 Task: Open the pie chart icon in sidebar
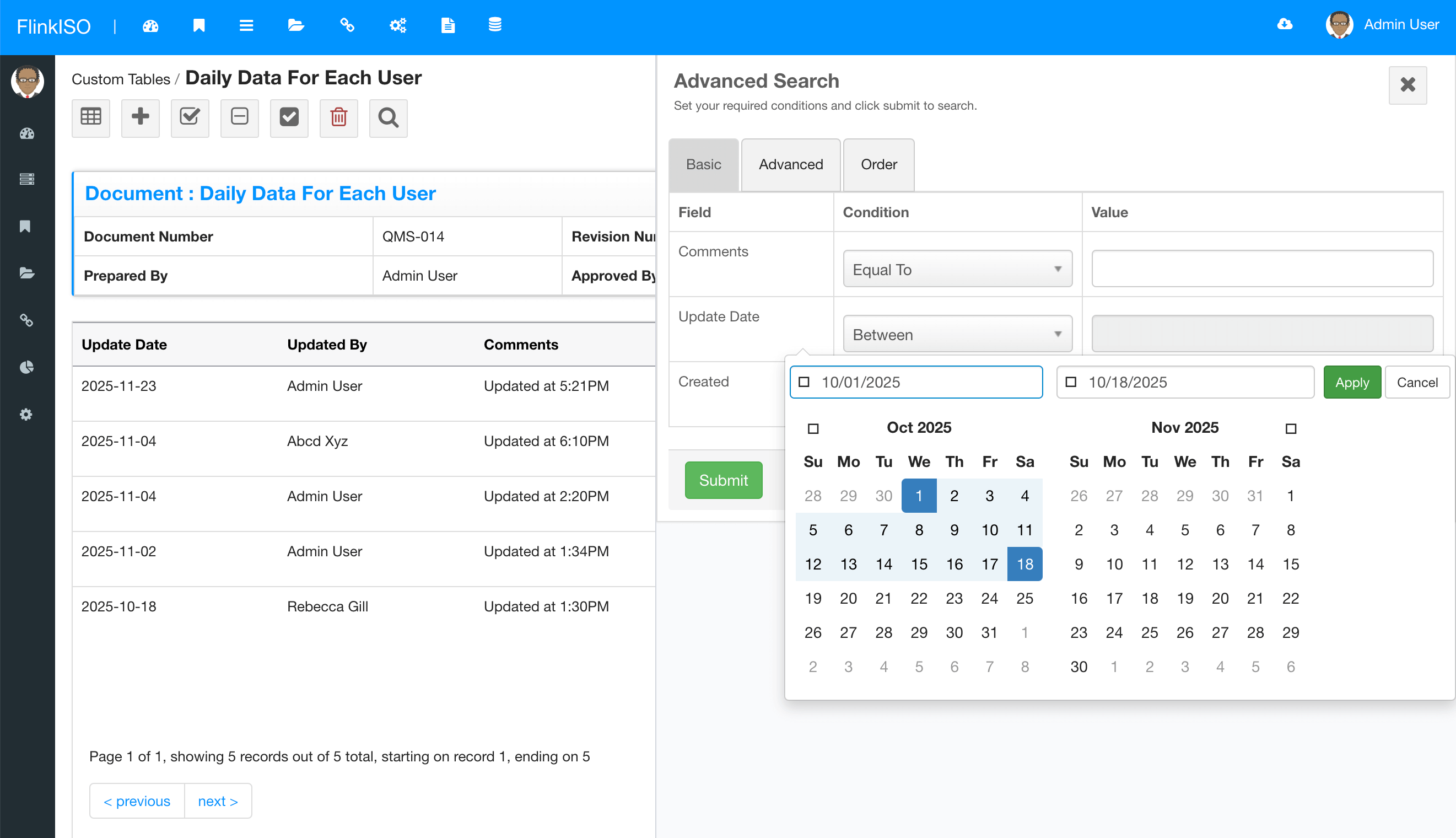tap(26, 367)
